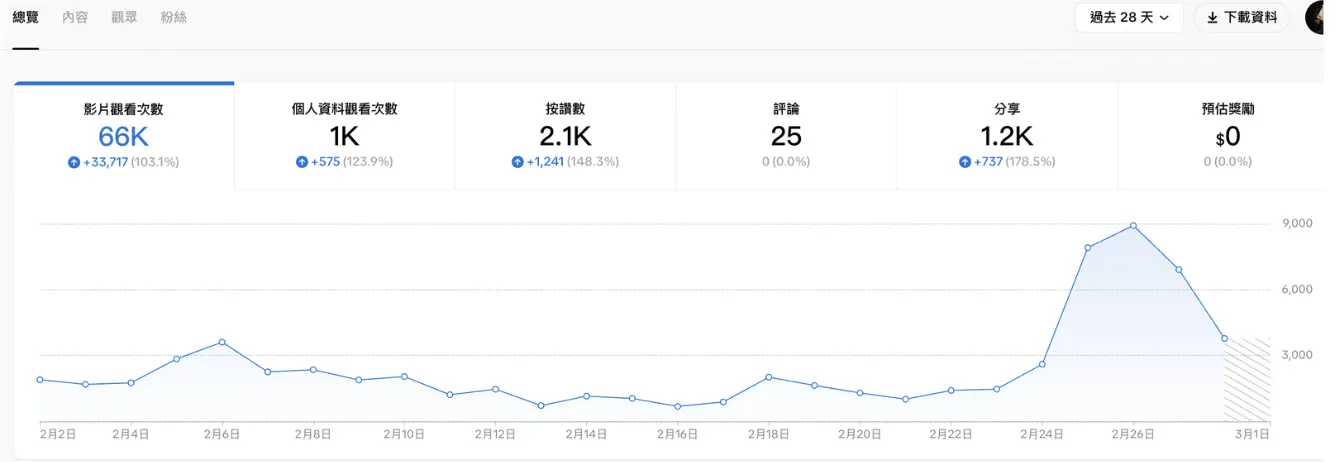Click the chart data point at 2月6日

(x=222, y=342)
